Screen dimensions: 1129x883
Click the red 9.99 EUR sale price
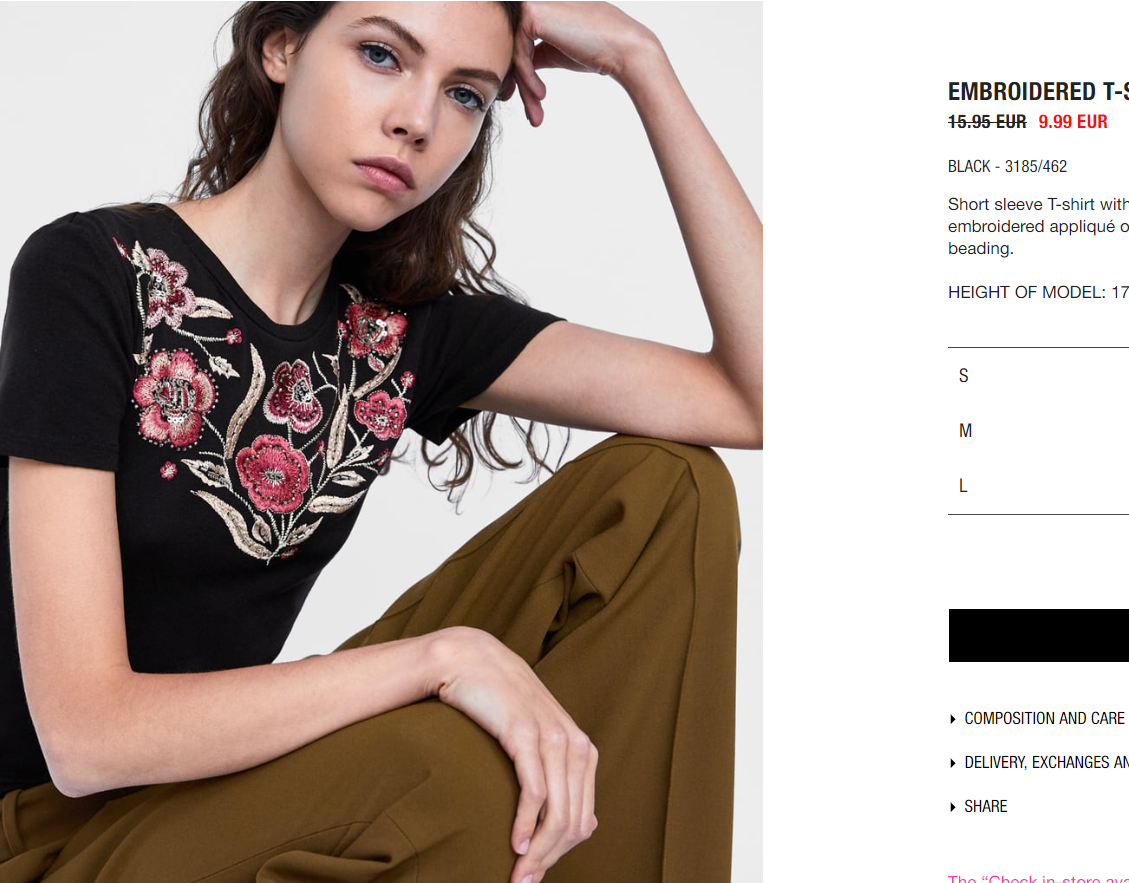coord(1073,122)
